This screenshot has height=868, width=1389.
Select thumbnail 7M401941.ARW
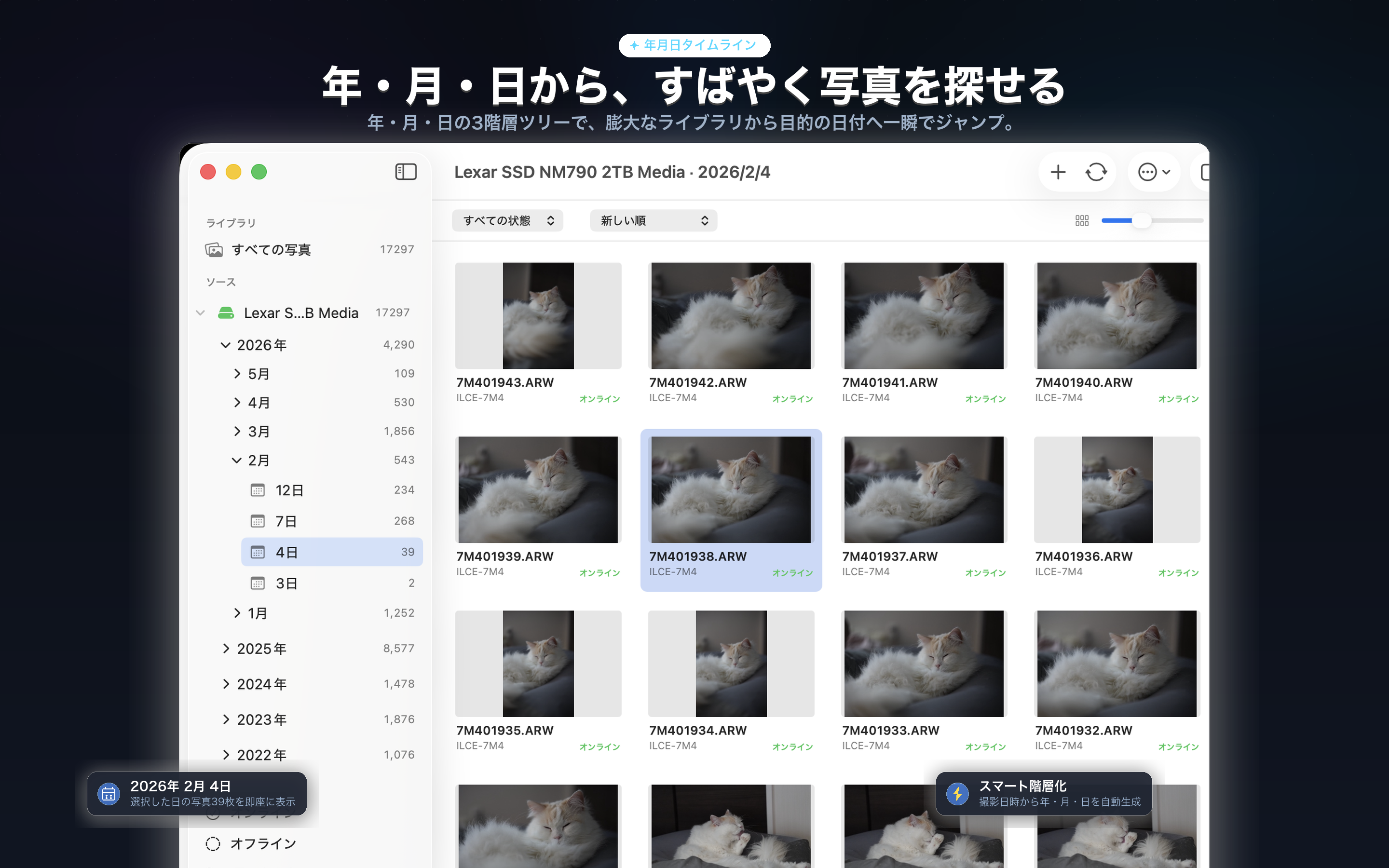[924, 316]
